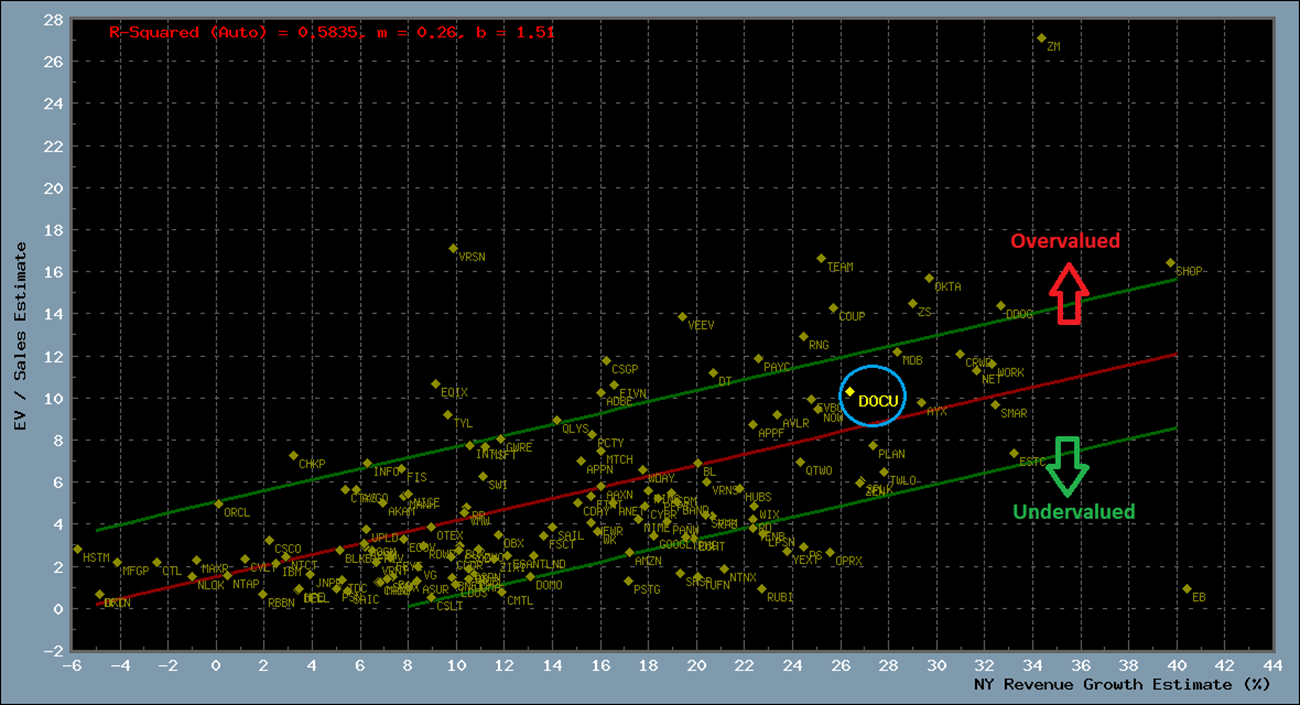Click the PAYC ticker label

pyautogui.click(x=777, y=367)
